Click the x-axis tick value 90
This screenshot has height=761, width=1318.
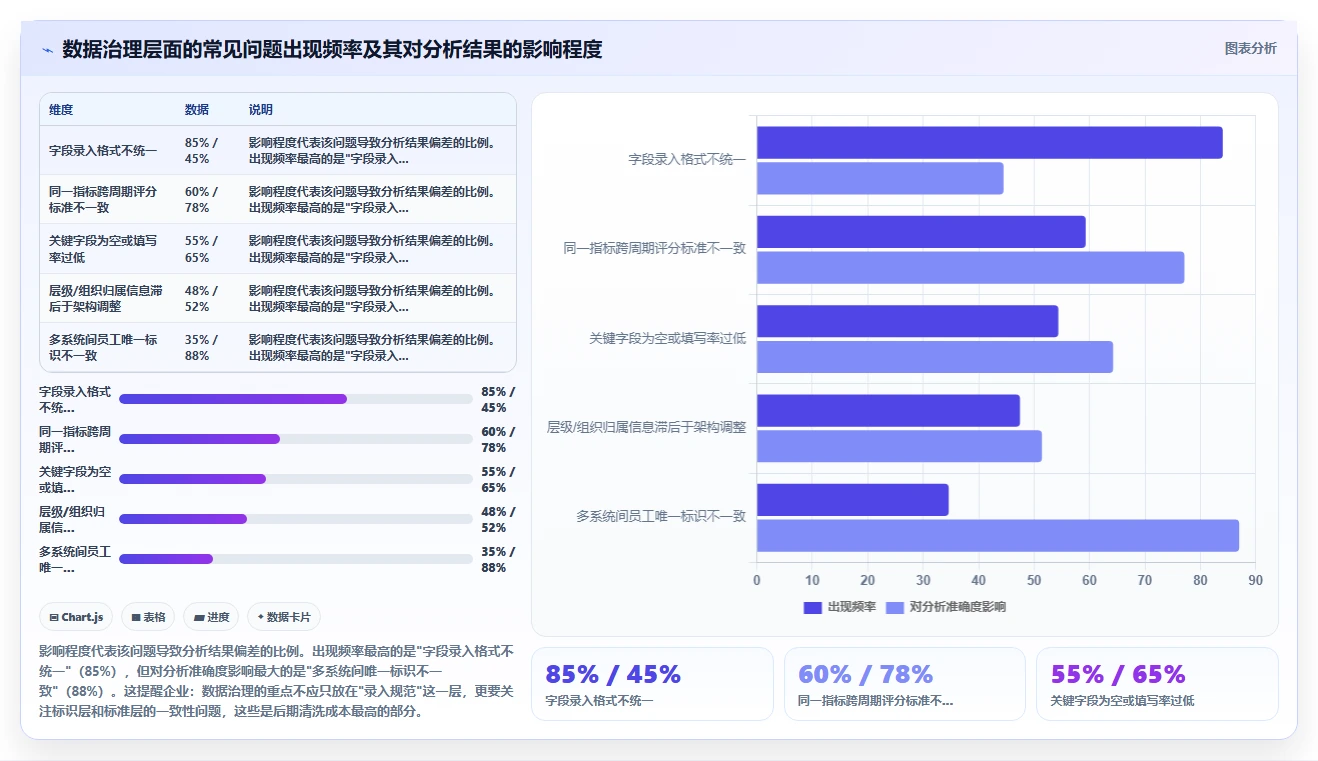point(1255,580)
